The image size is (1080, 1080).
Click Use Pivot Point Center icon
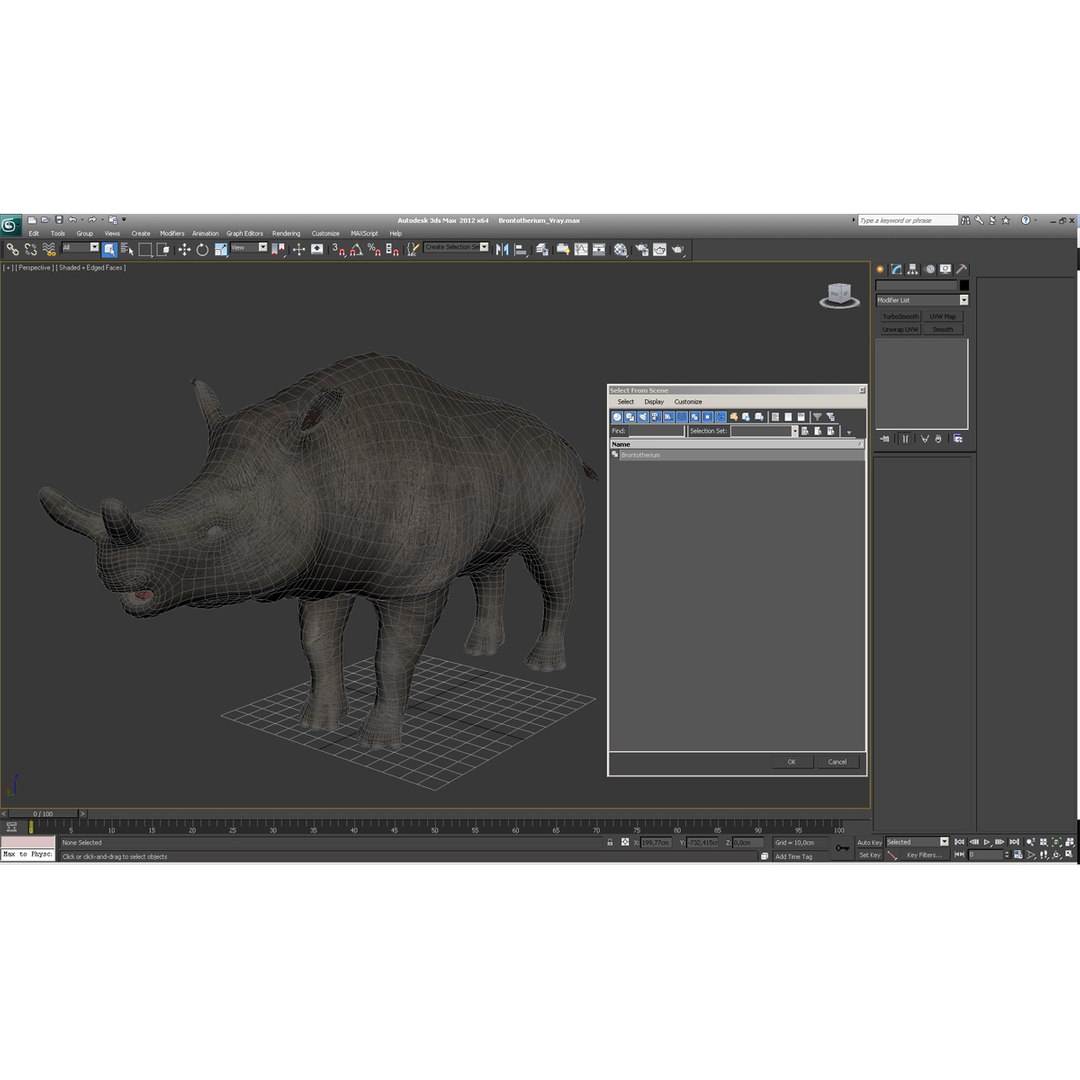[x=278, y=249]
